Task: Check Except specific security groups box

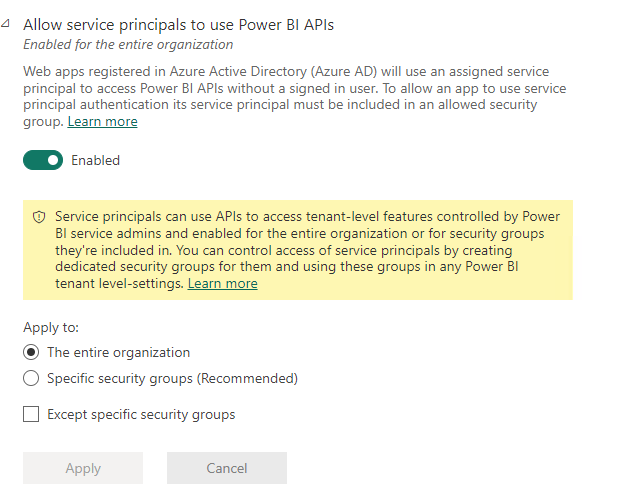Action: 31,414
